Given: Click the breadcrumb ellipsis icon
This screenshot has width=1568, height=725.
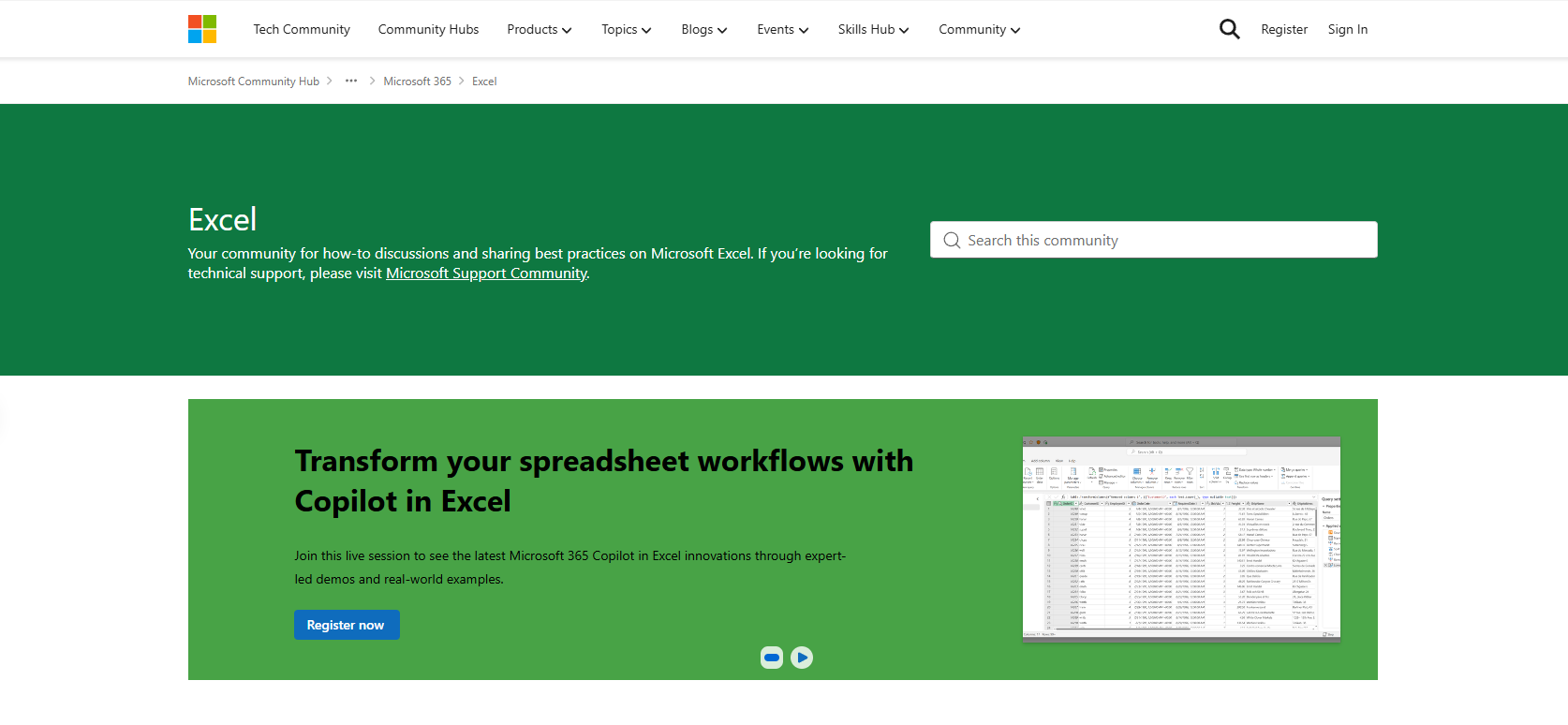Looking at the screenshot, I should pyautogui.click(x=351, y=81).
